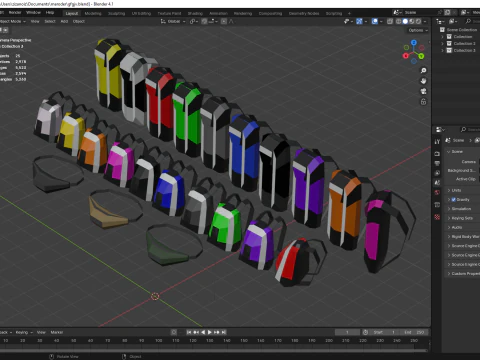Select solid viewport shading
The height and width of the screenshot is (360, 480).
point(405,21)
